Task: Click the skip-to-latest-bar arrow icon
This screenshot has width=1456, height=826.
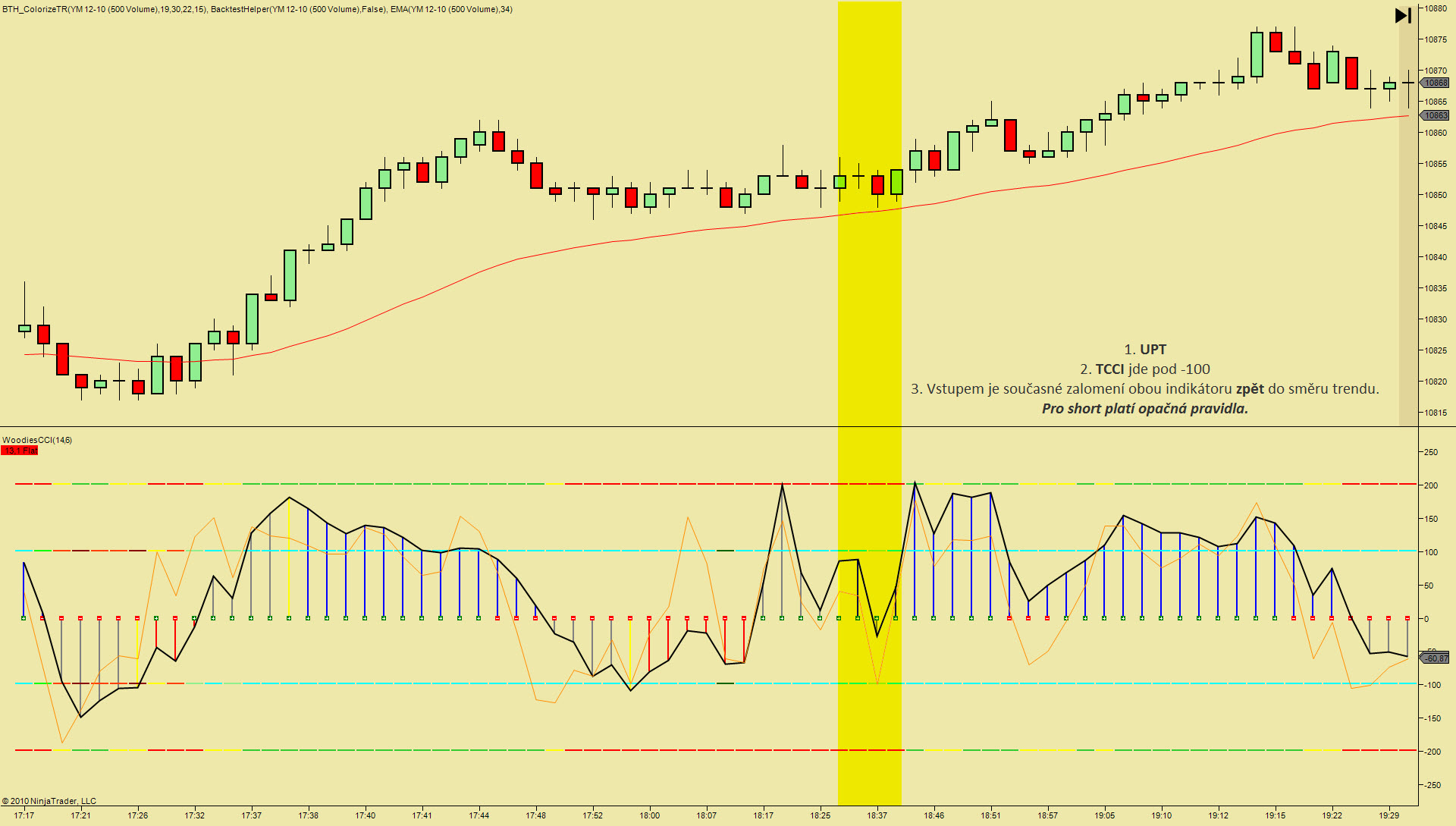Action: [1403, 15]
